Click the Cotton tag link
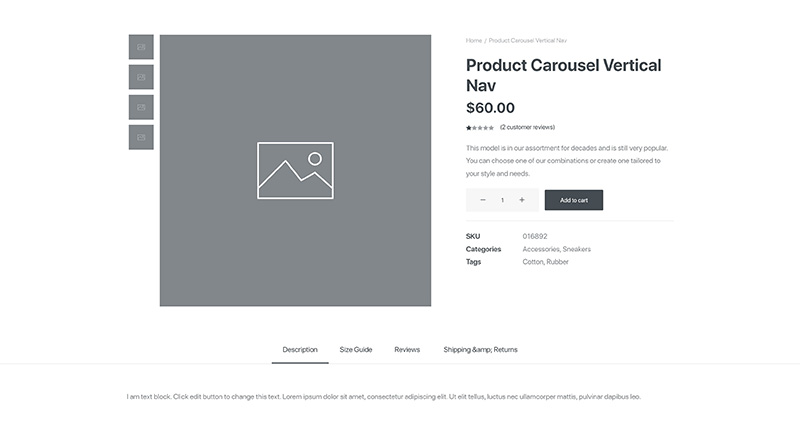Screen dimensions: 800x437 533,262
